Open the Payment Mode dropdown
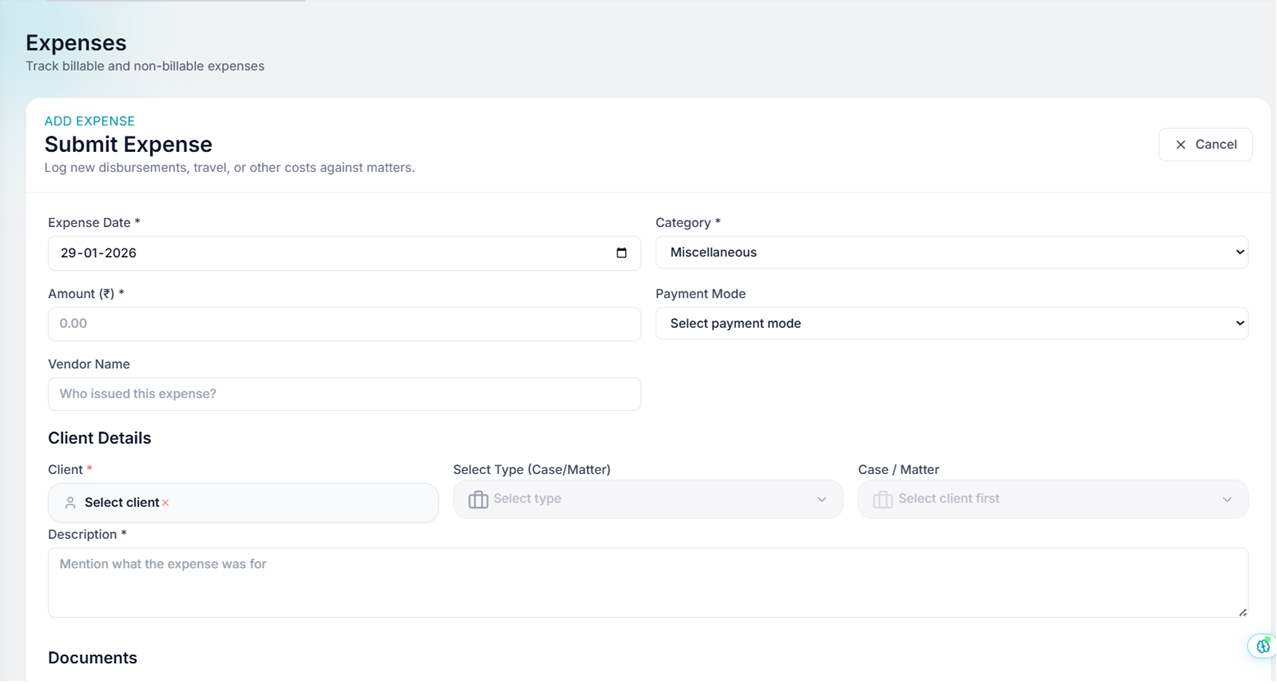 [x=951, y=323]
